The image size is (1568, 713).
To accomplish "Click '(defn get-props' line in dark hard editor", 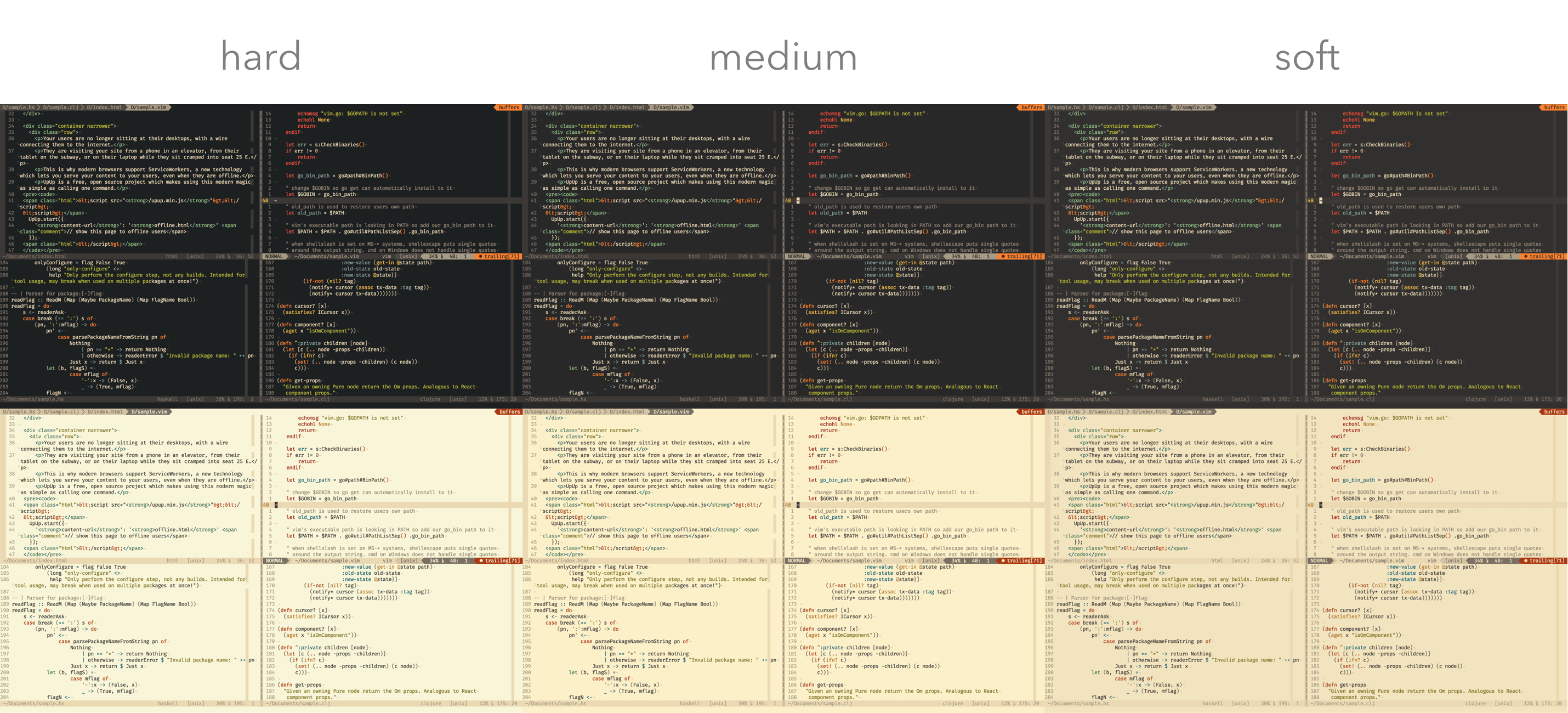I will 299,381.
